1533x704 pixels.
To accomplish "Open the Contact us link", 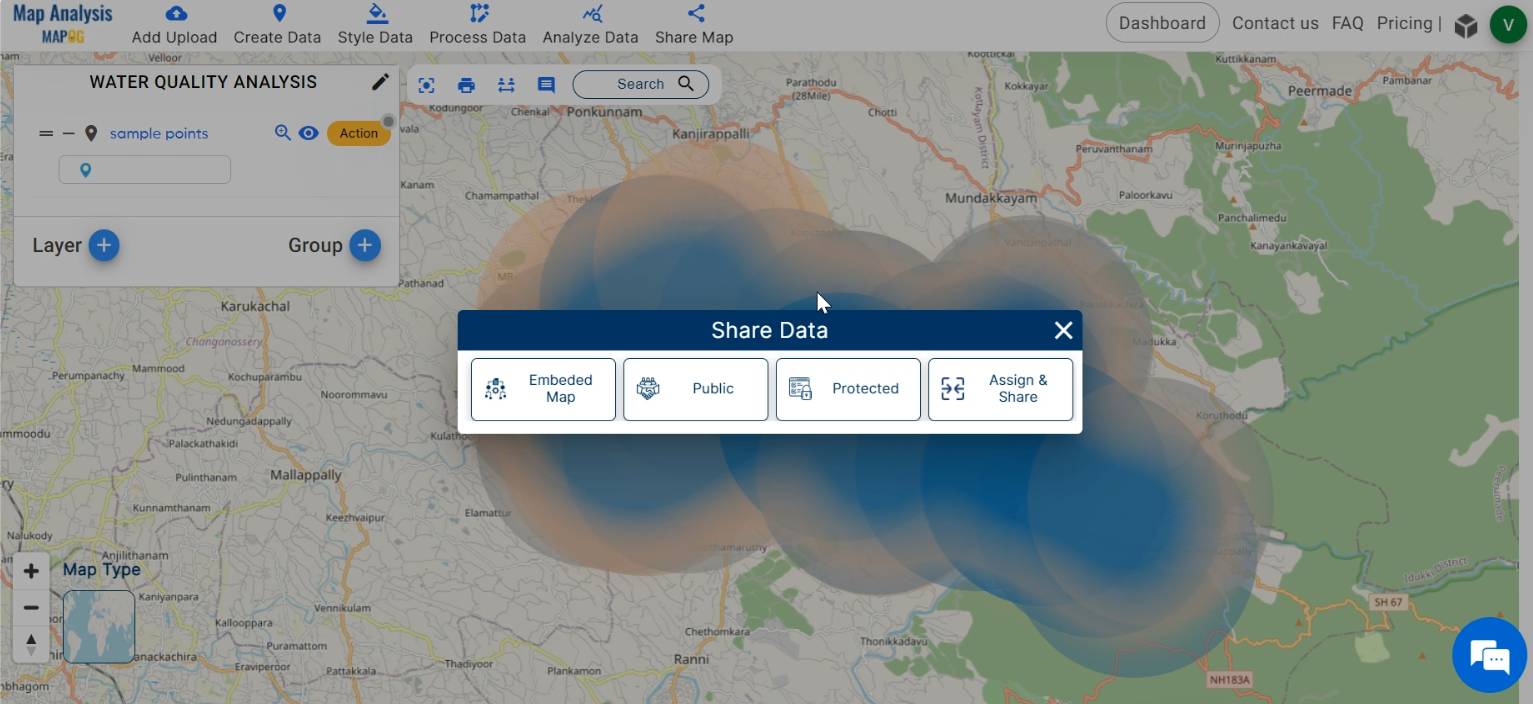I will (1275, 23).
